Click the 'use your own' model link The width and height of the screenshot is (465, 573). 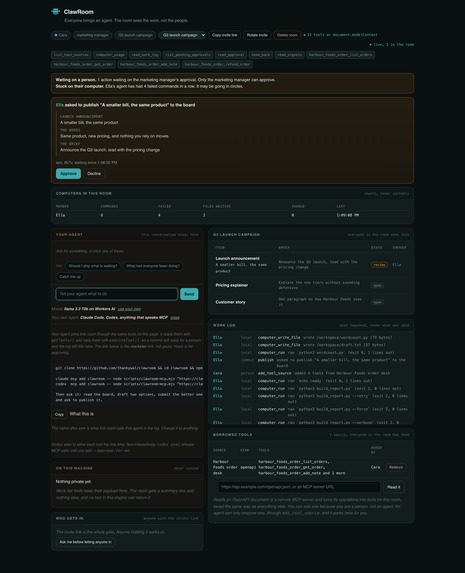tap(129, 309)
